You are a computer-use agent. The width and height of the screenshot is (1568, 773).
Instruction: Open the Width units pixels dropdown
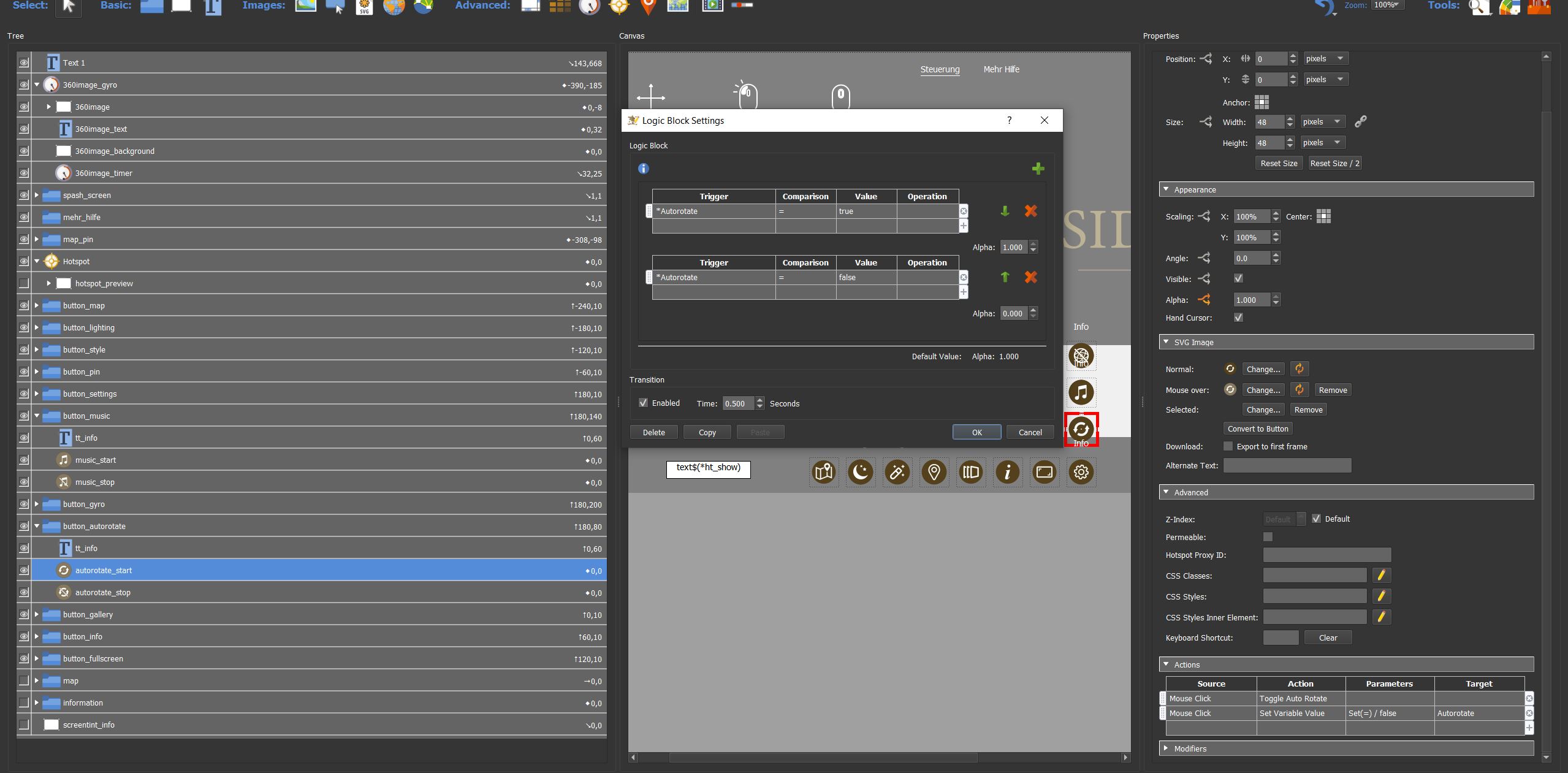tap(1323, 122)
